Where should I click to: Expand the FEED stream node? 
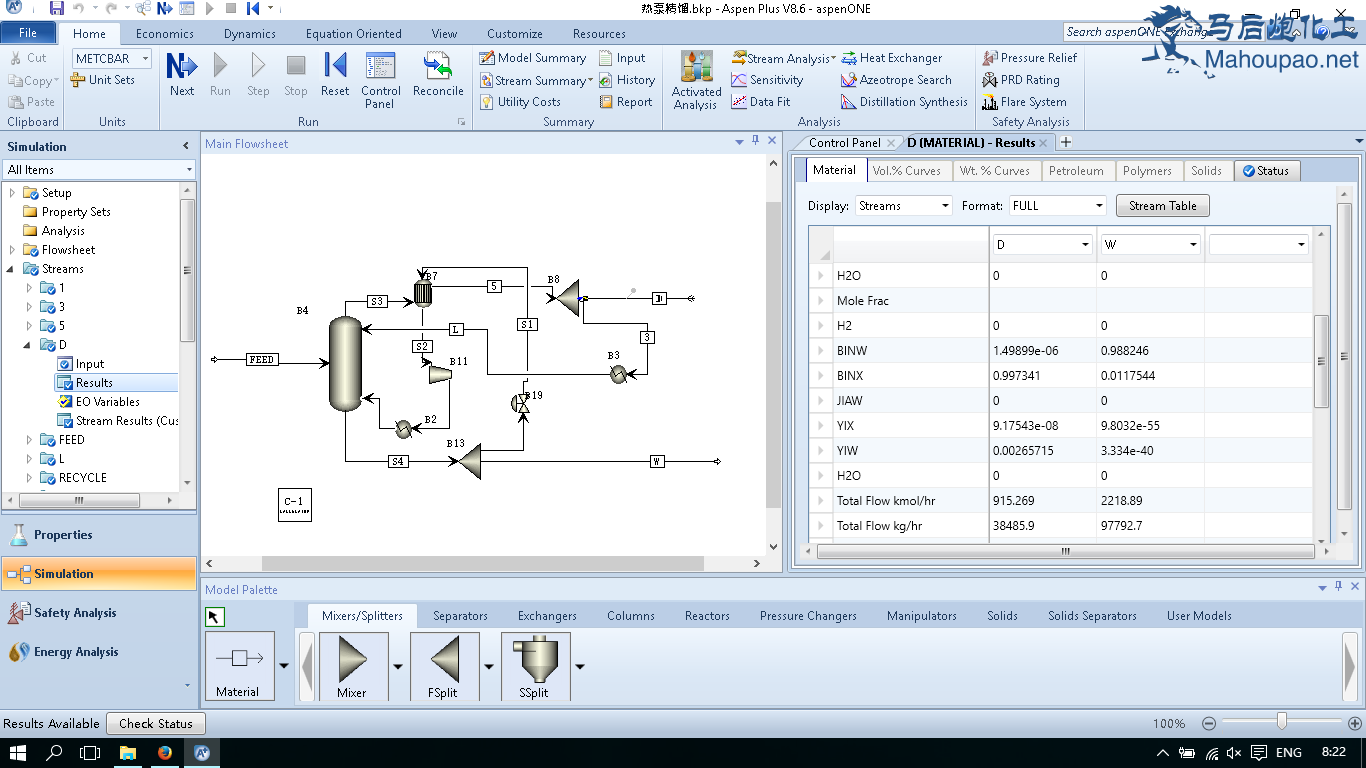(x=30, y=440)
